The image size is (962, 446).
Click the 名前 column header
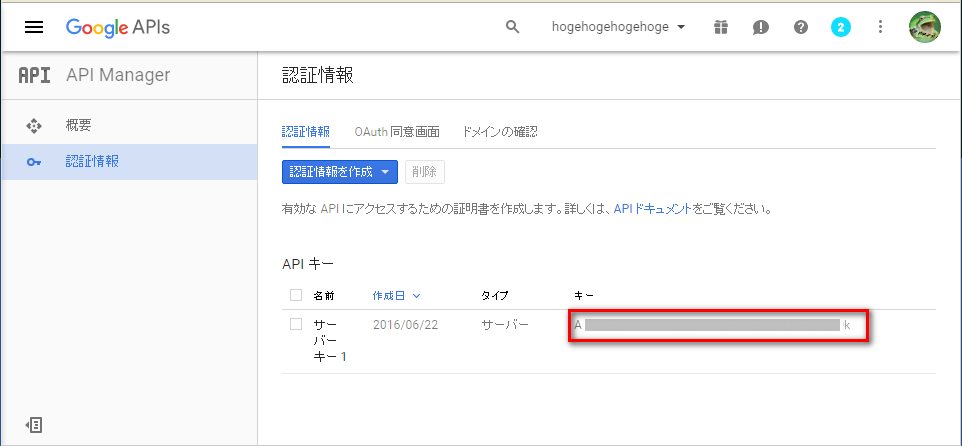pyautogui.click(x=323, y=296)
